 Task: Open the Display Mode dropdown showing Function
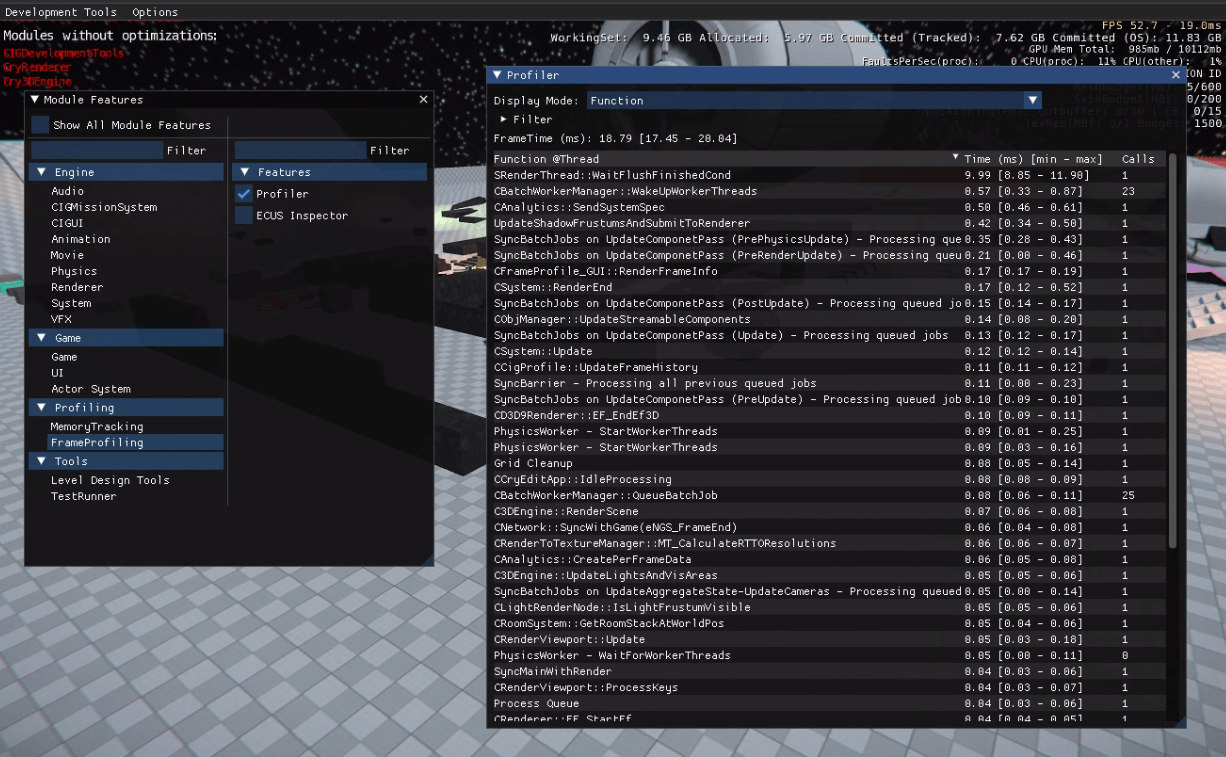click(x=1033, y=100)
